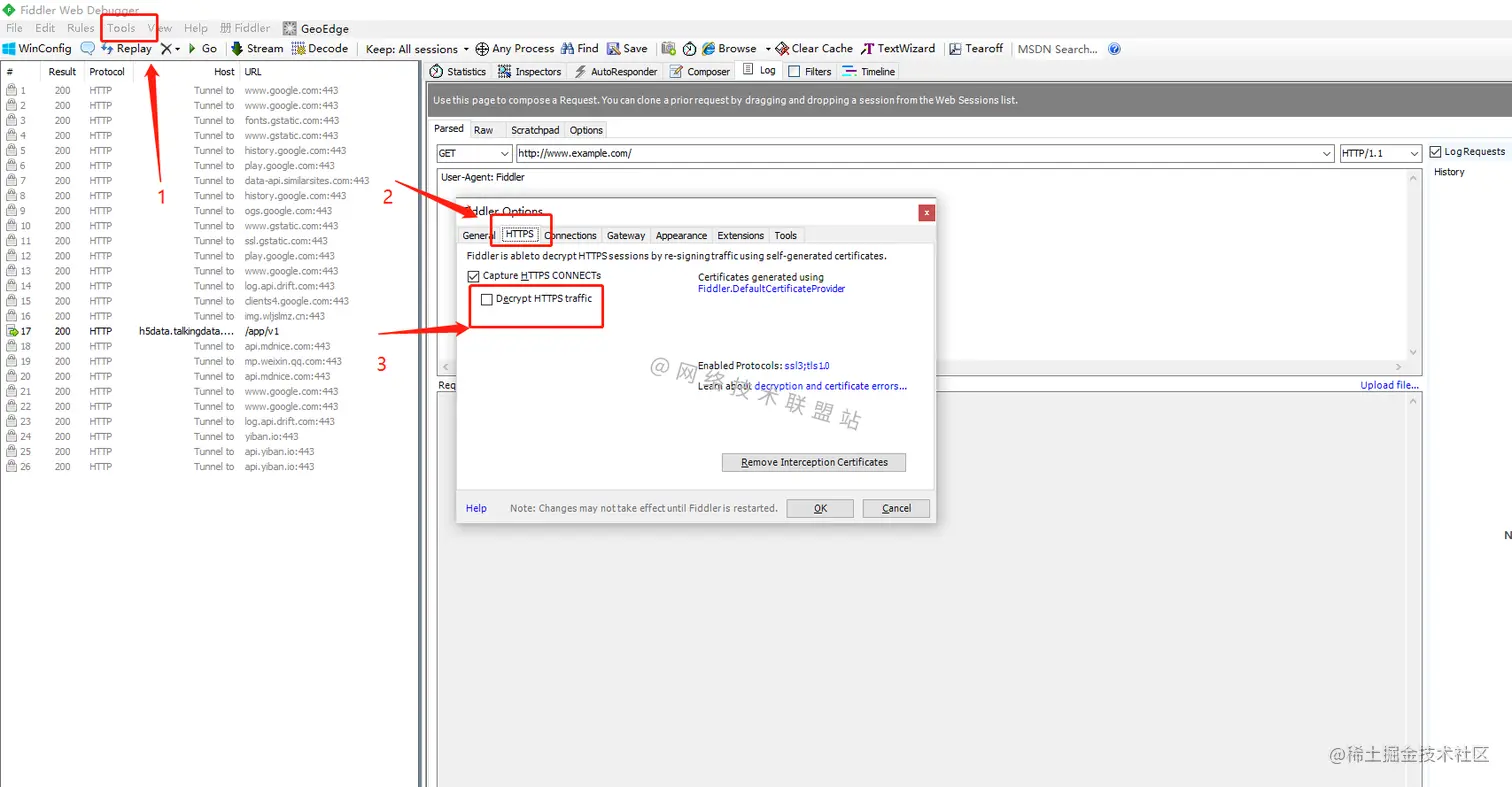Toggle the Log Requests checkbox
Viewport: 1512px width, 787px height.
[1436, 152]
